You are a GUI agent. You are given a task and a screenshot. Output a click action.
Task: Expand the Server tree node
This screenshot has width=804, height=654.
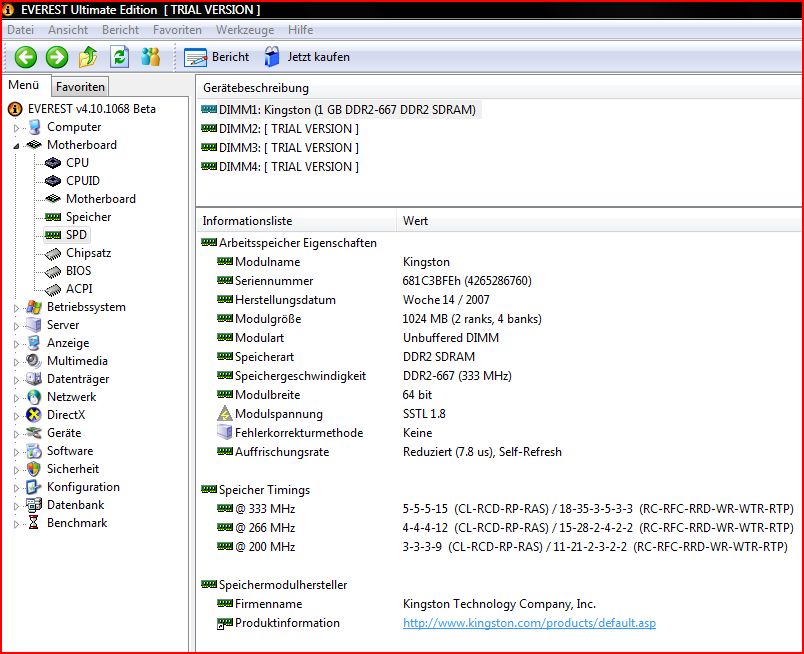point(16,326)
